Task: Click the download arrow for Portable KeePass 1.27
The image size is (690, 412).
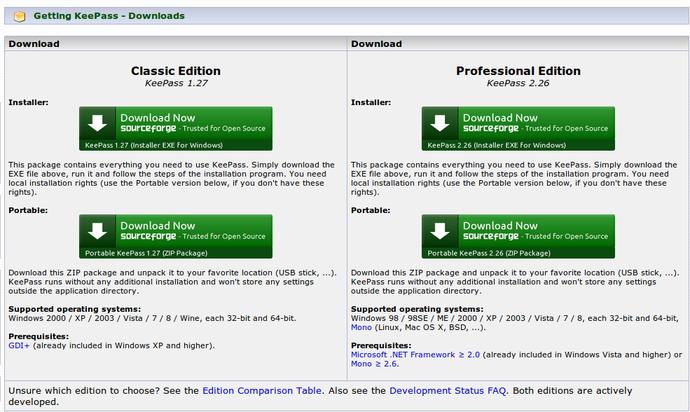Action: (x=98, y=231)
